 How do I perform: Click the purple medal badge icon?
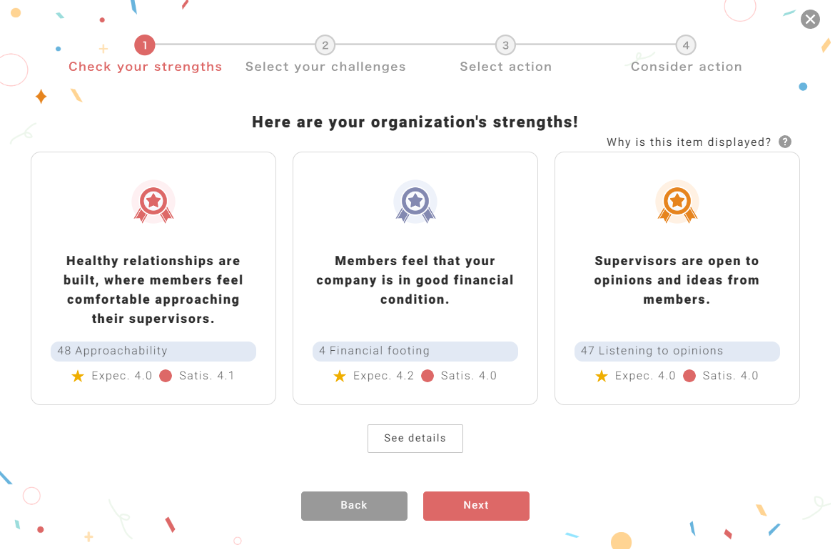(x=415, y=201)
